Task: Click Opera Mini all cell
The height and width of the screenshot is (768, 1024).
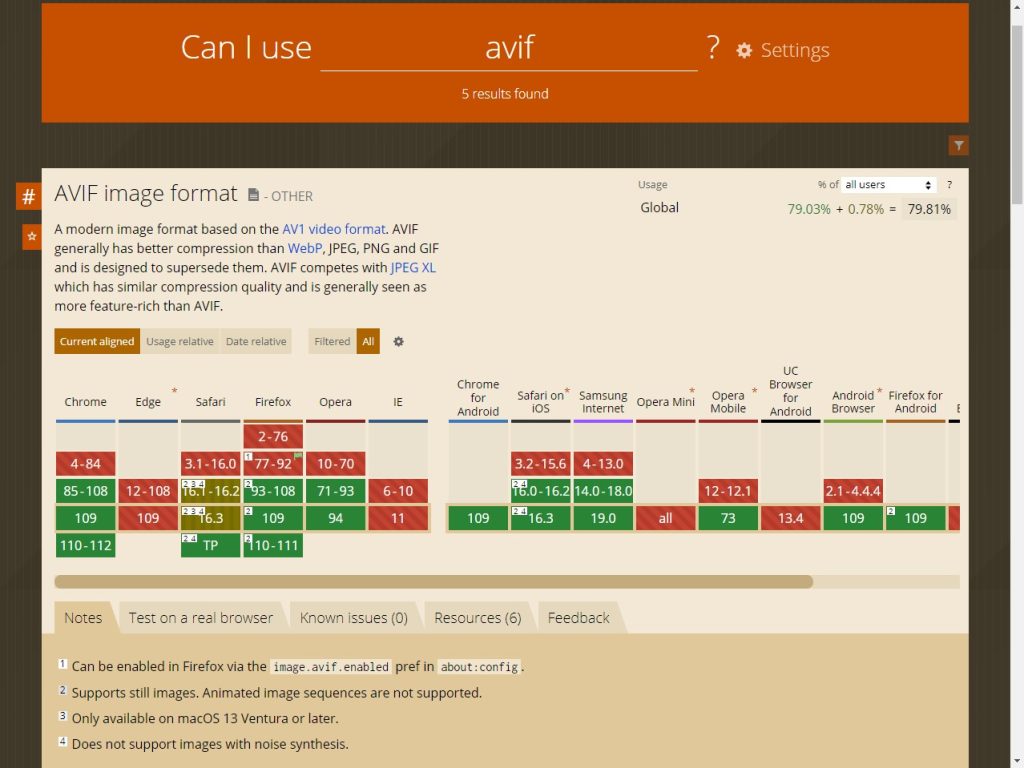Action: (665, 519)
